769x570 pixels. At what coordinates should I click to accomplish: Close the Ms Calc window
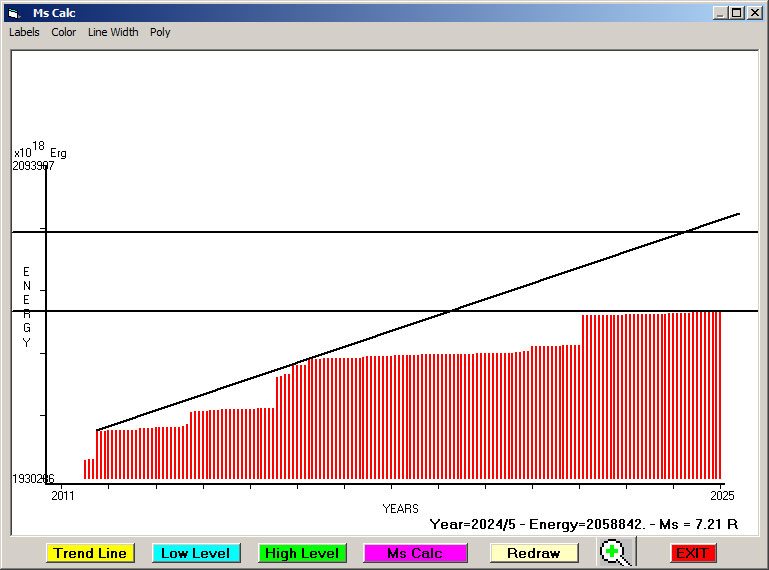754,13
